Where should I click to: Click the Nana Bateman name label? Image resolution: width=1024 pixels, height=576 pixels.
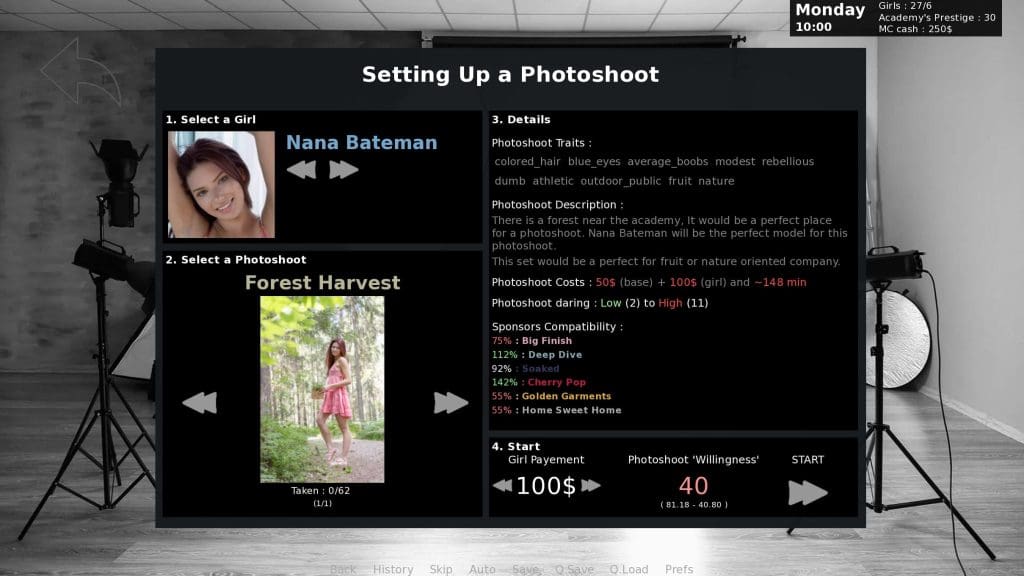tap(361, 142)
